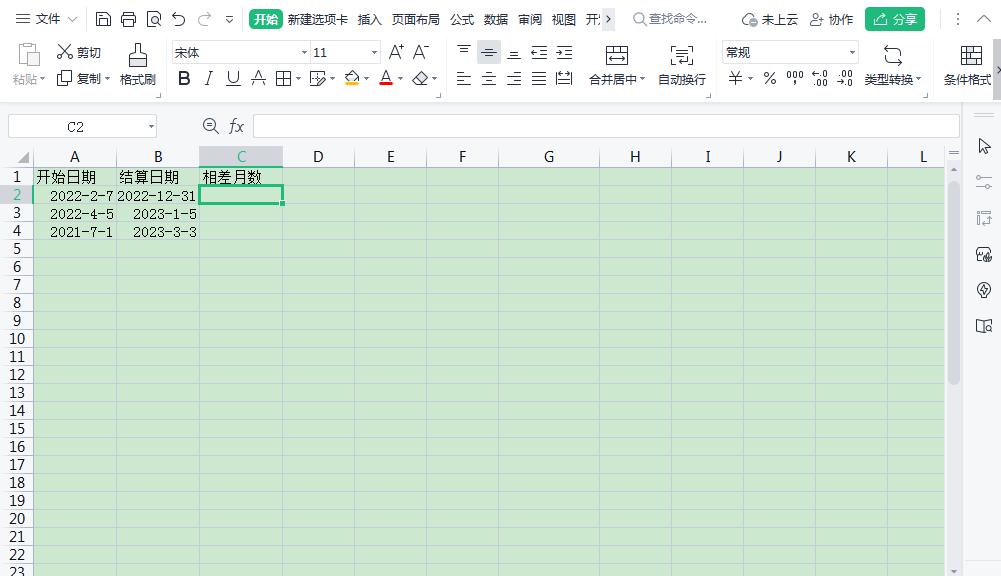Toggle Underline formatting
This screenshot has height=576, width=1001.
[233, 79]
